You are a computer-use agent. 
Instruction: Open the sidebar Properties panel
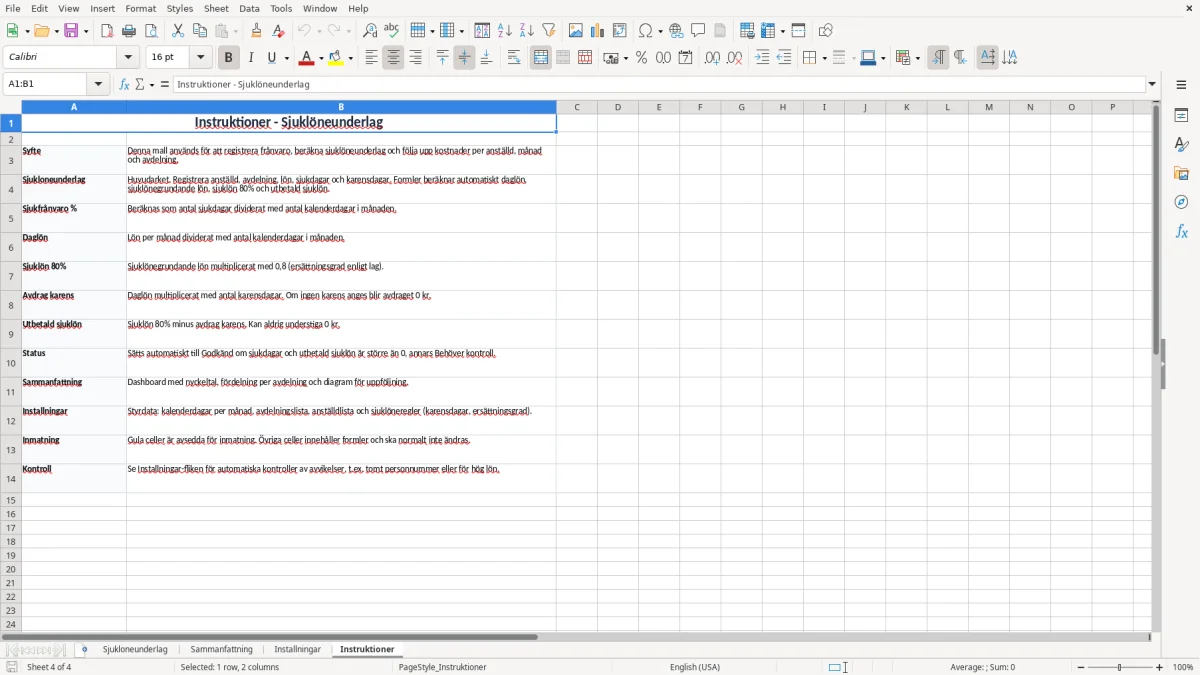coord(1181,116)
